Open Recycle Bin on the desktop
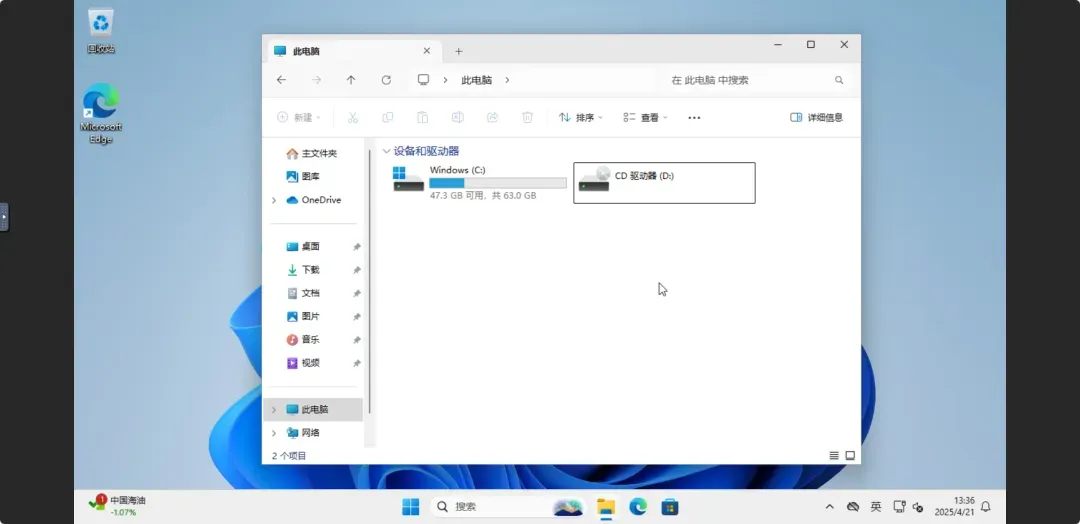The image size is (1080, 524). pos(101,32)
